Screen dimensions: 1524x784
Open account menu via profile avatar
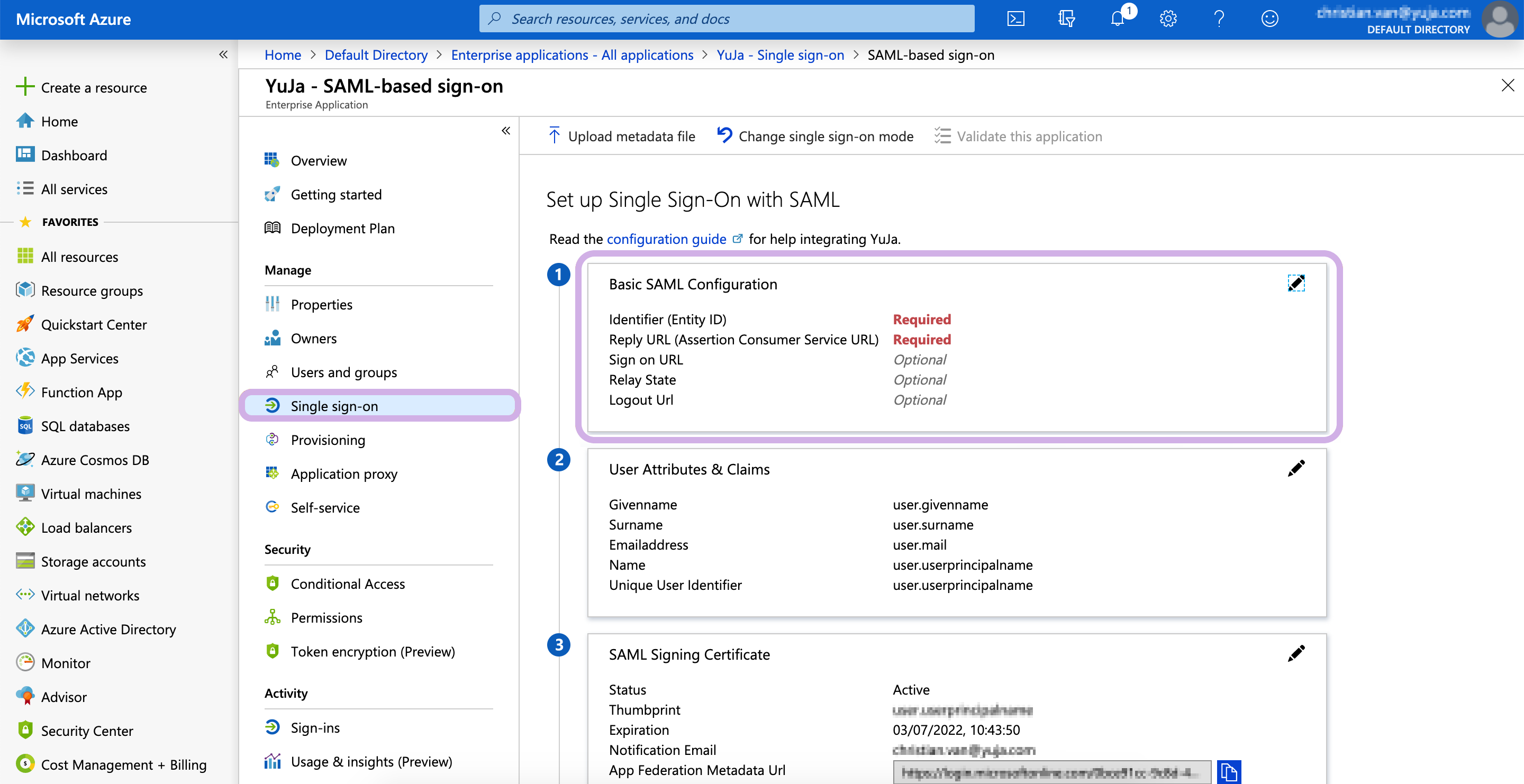1500,19
